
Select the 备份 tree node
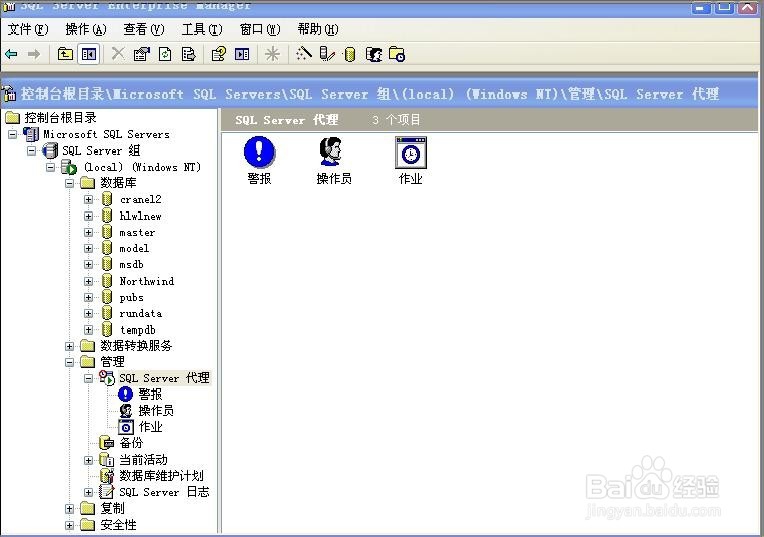click(132, 443)
